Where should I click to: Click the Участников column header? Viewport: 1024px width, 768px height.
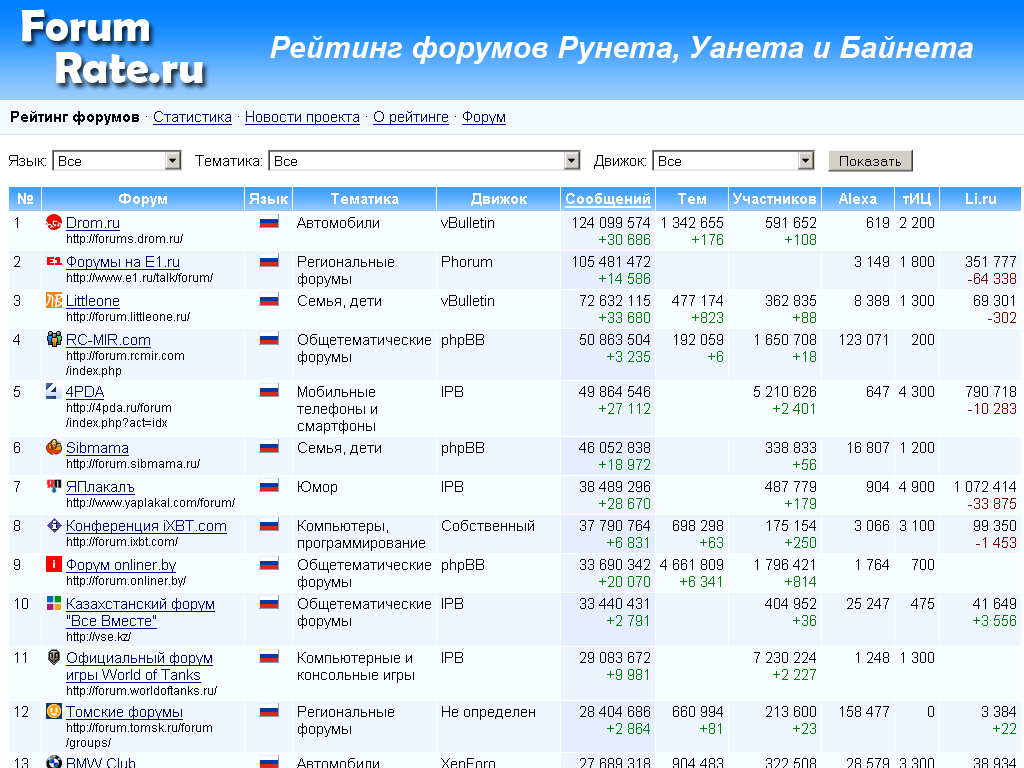pos(775,199)
